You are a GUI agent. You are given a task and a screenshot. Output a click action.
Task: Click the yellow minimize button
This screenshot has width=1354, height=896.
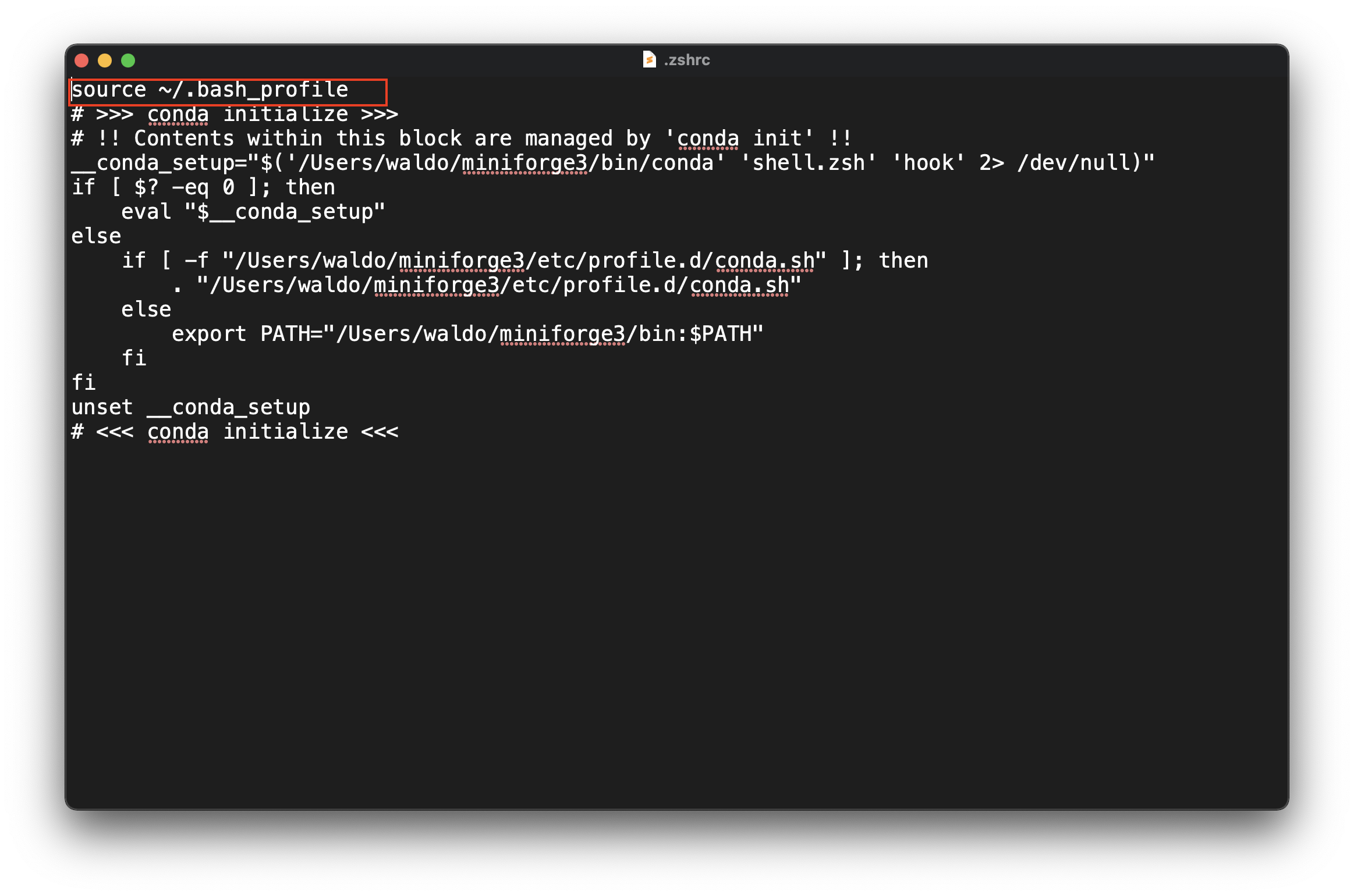(x=102, y=60)
